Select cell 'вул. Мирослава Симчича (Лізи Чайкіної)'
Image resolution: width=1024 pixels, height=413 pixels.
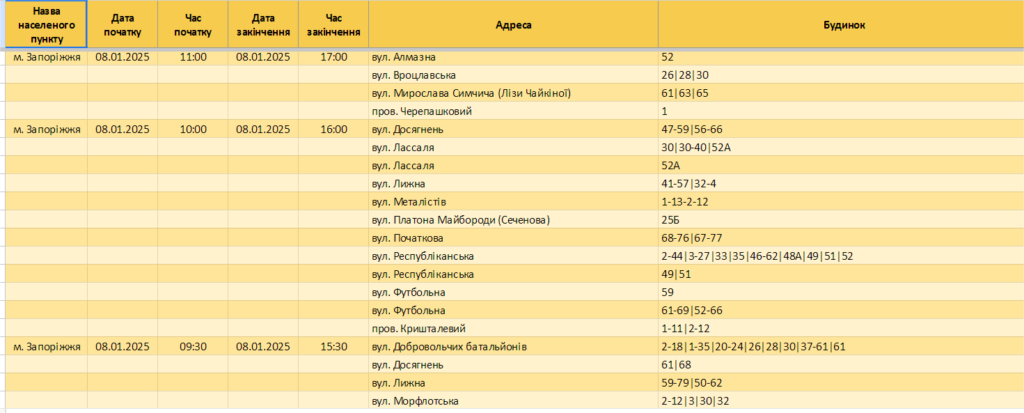click(513, 93)
